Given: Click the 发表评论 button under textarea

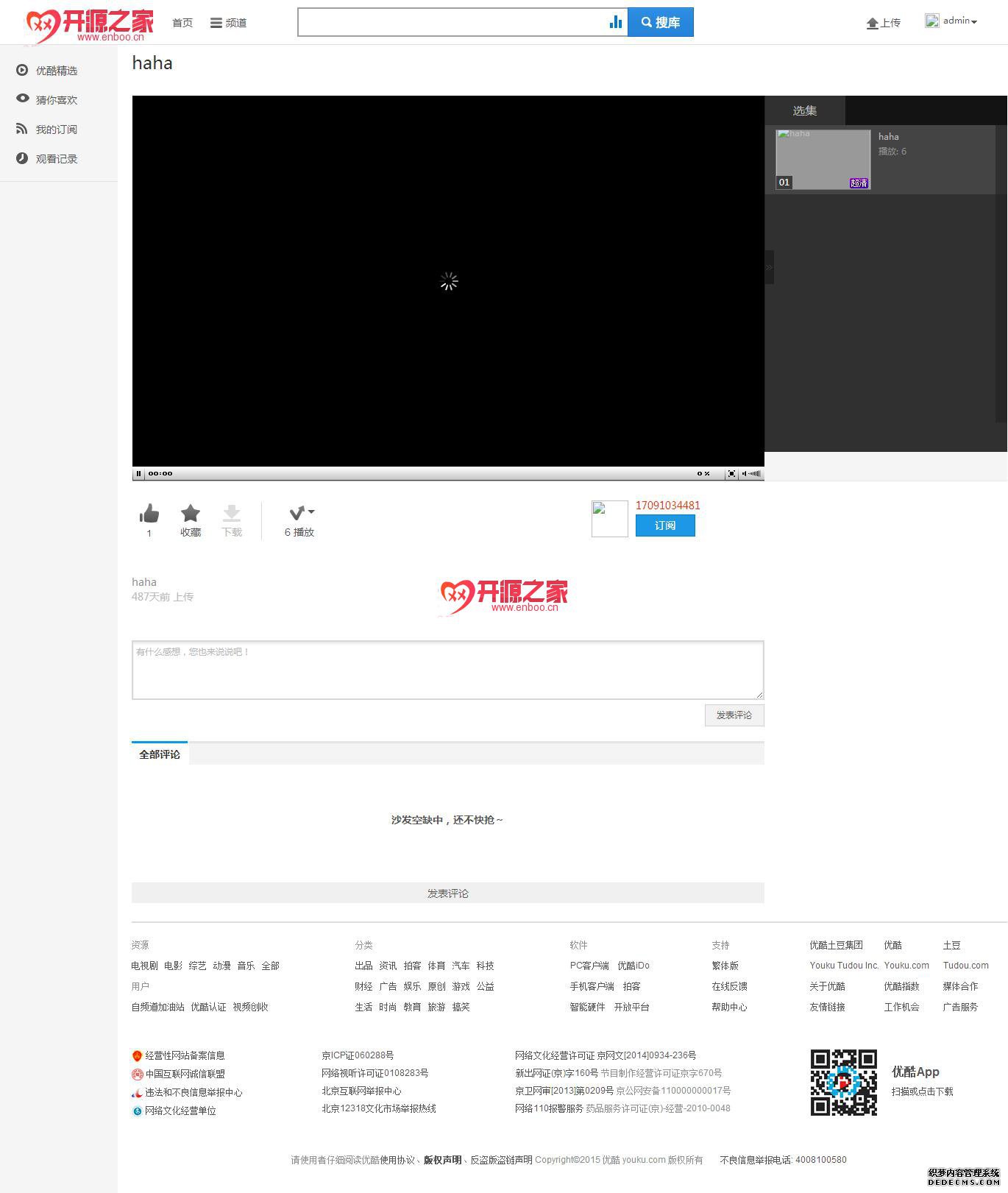Looking at the screenshot, I should pos(734,715).
